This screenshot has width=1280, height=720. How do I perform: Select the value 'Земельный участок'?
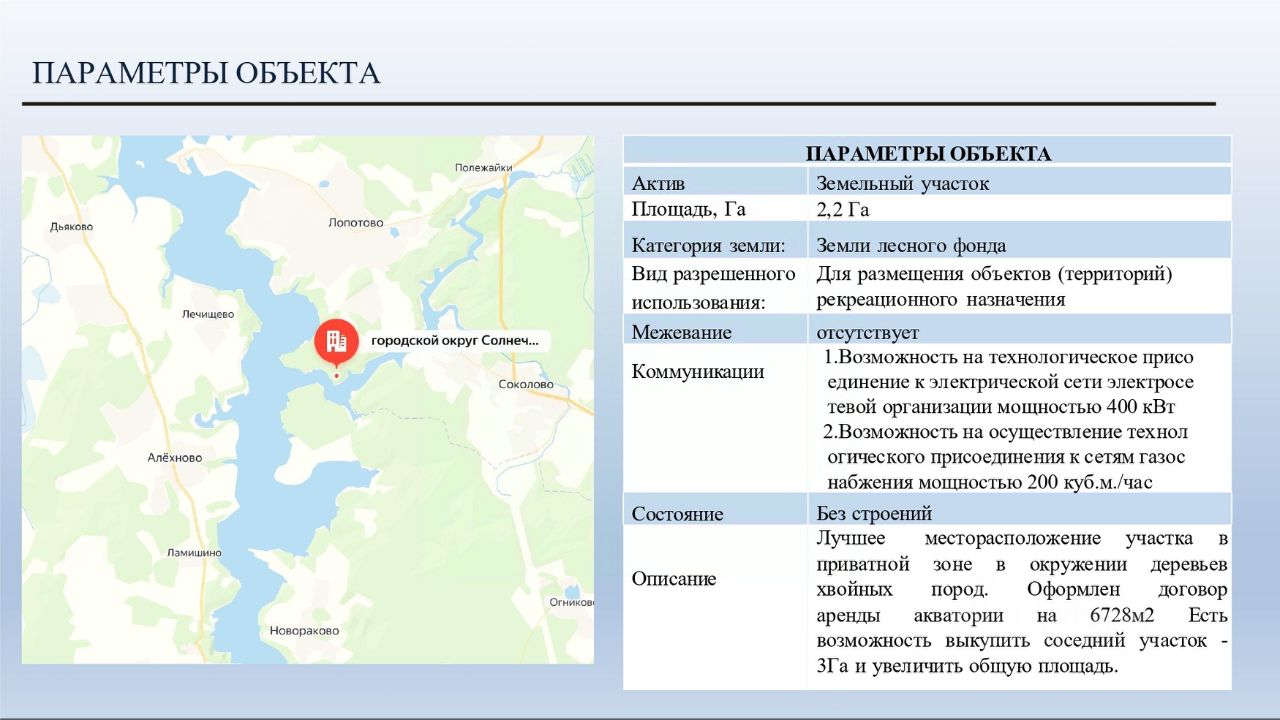(x=902, y=184)
